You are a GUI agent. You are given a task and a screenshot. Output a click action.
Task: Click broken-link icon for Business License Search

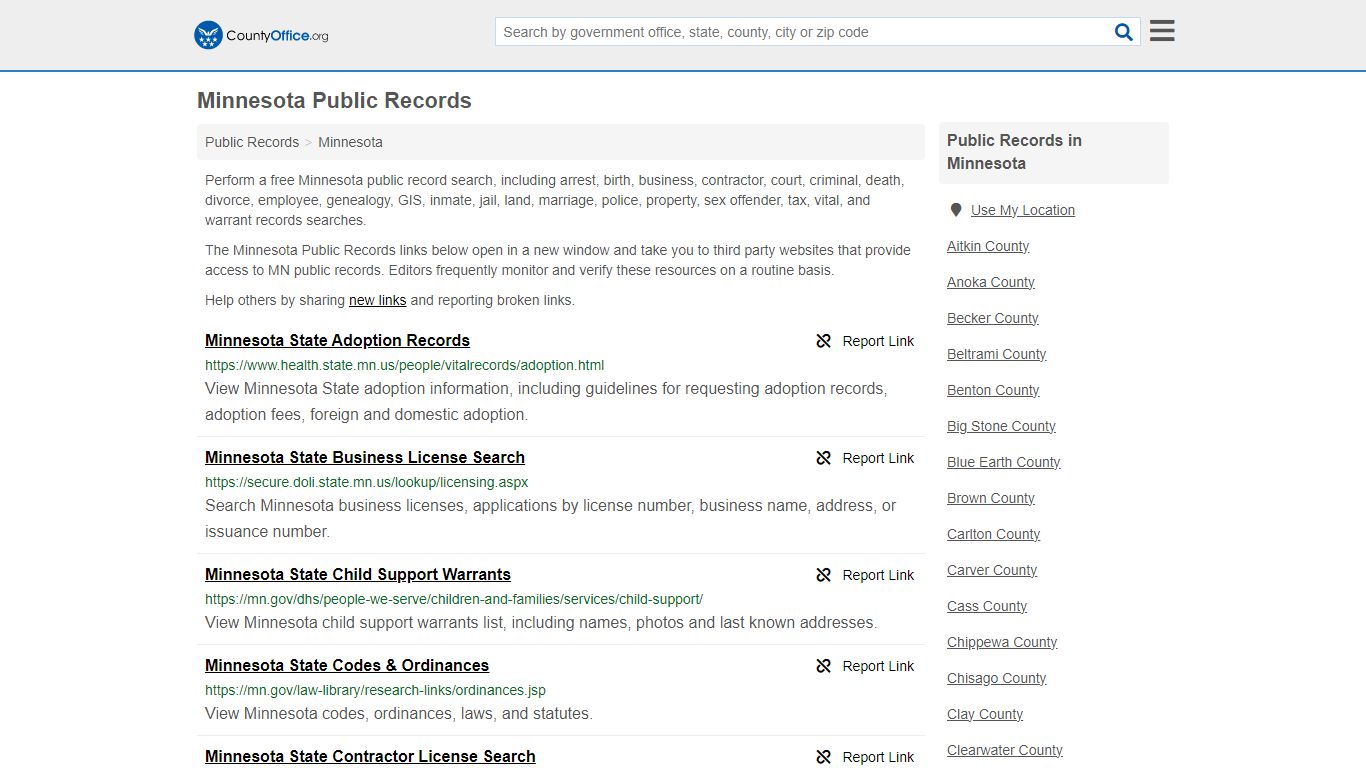pos(824,458)
